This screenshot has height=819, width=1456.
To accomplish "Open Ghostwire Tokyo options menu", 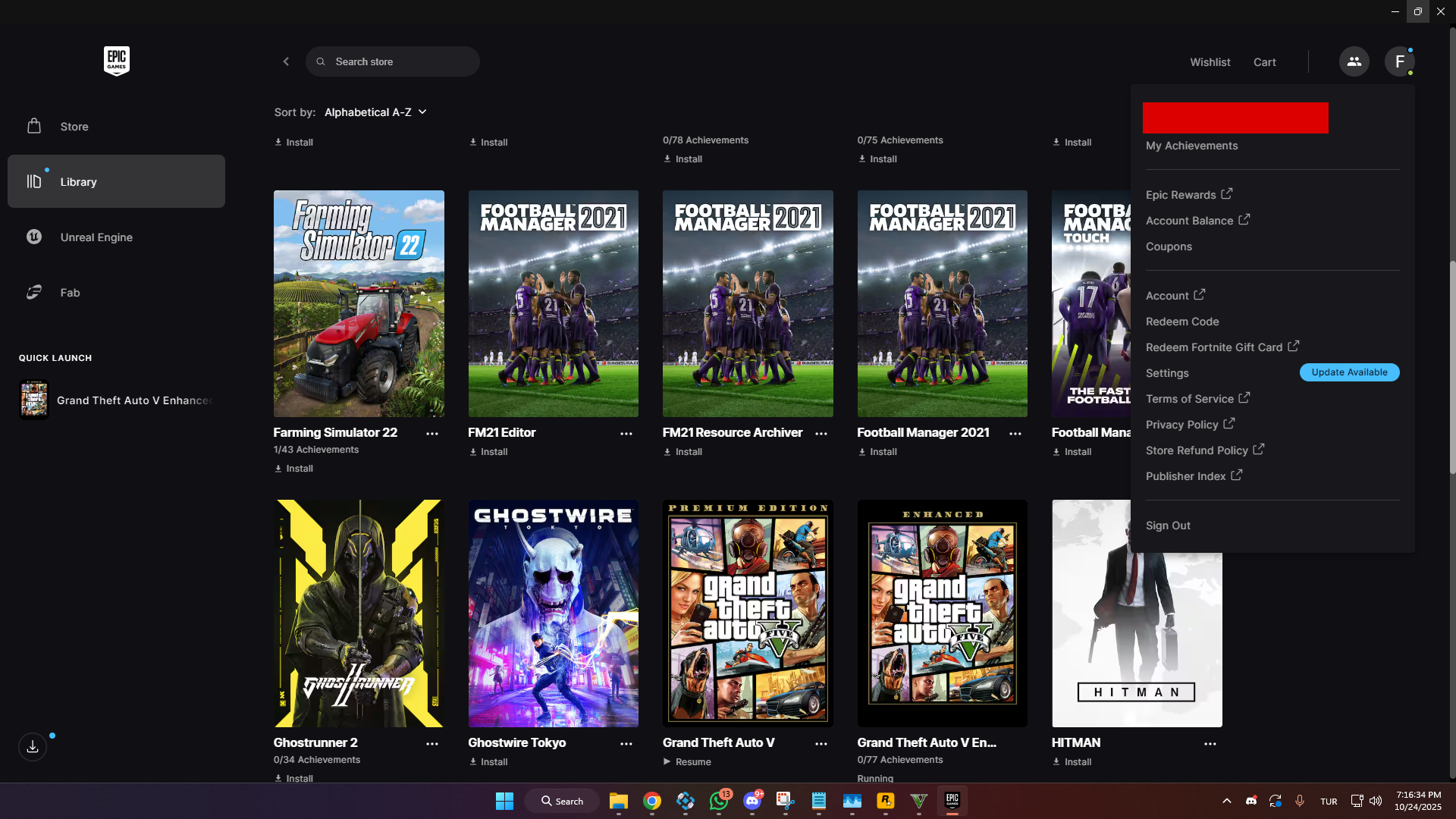I will click(x=626, y=743).
